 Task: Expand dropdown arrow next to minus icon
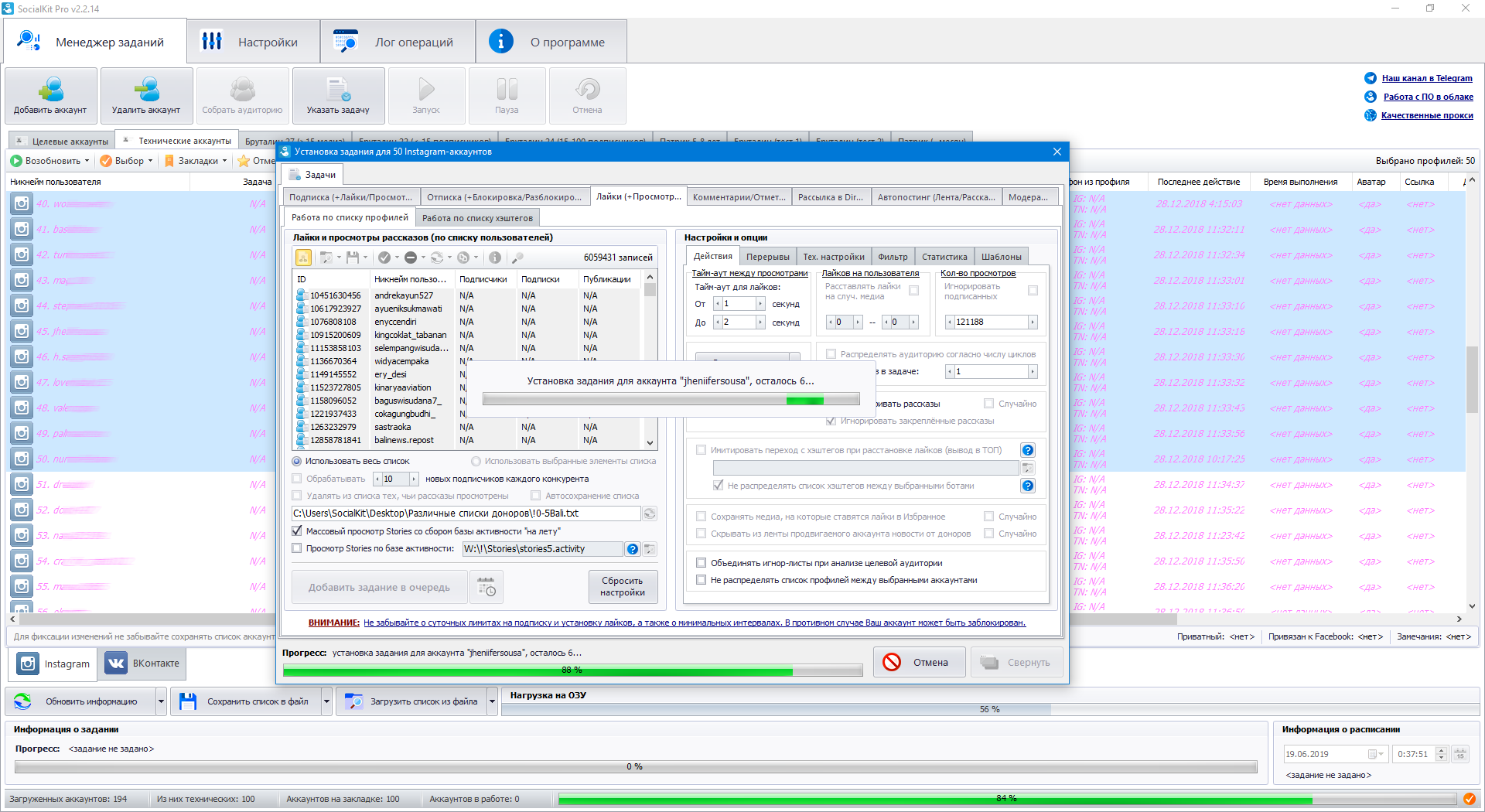pyautogui.click(x=423, y=258)
